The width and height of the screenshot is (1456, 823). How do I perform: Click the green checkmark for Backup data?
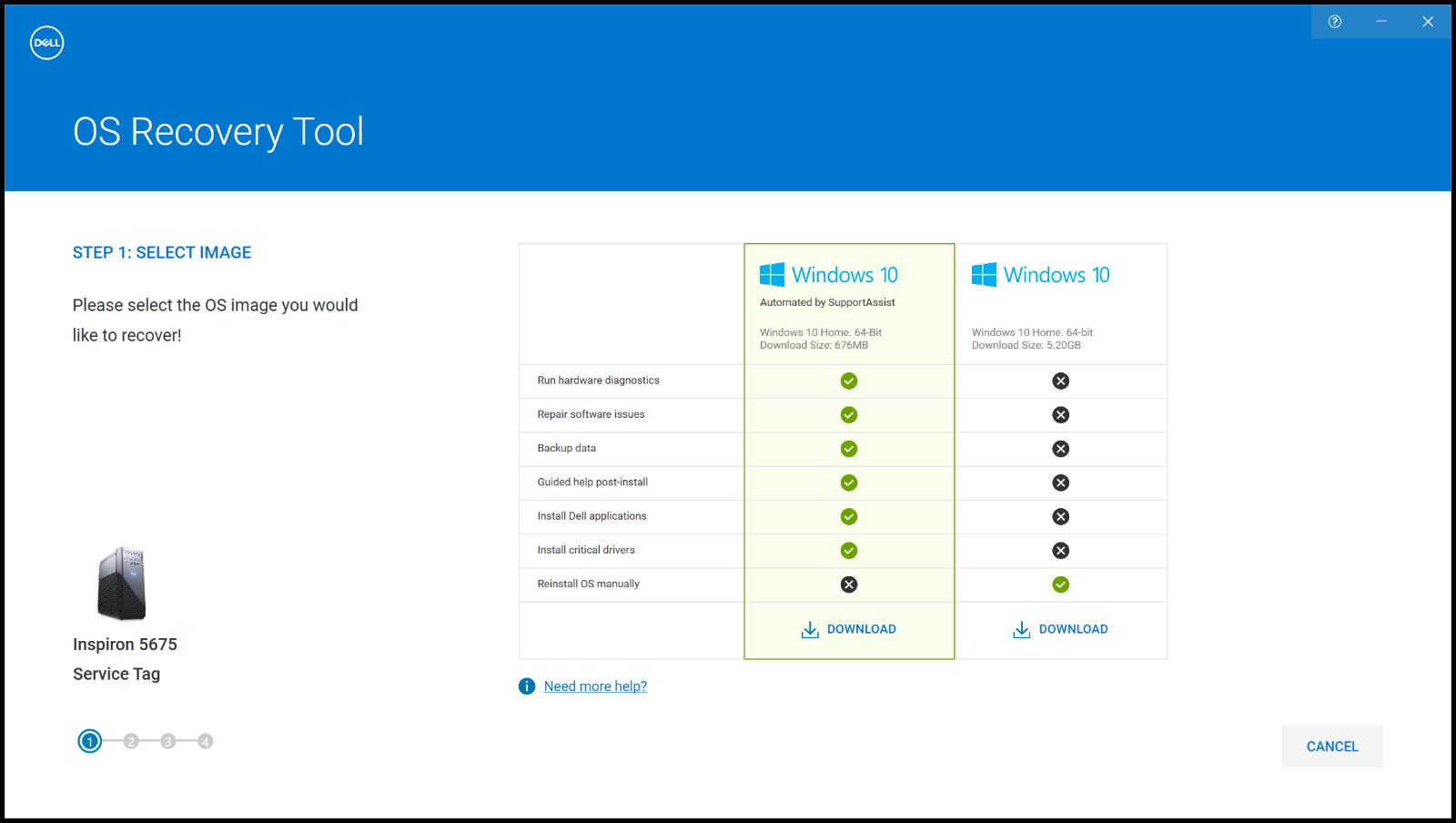pos(848,448)
